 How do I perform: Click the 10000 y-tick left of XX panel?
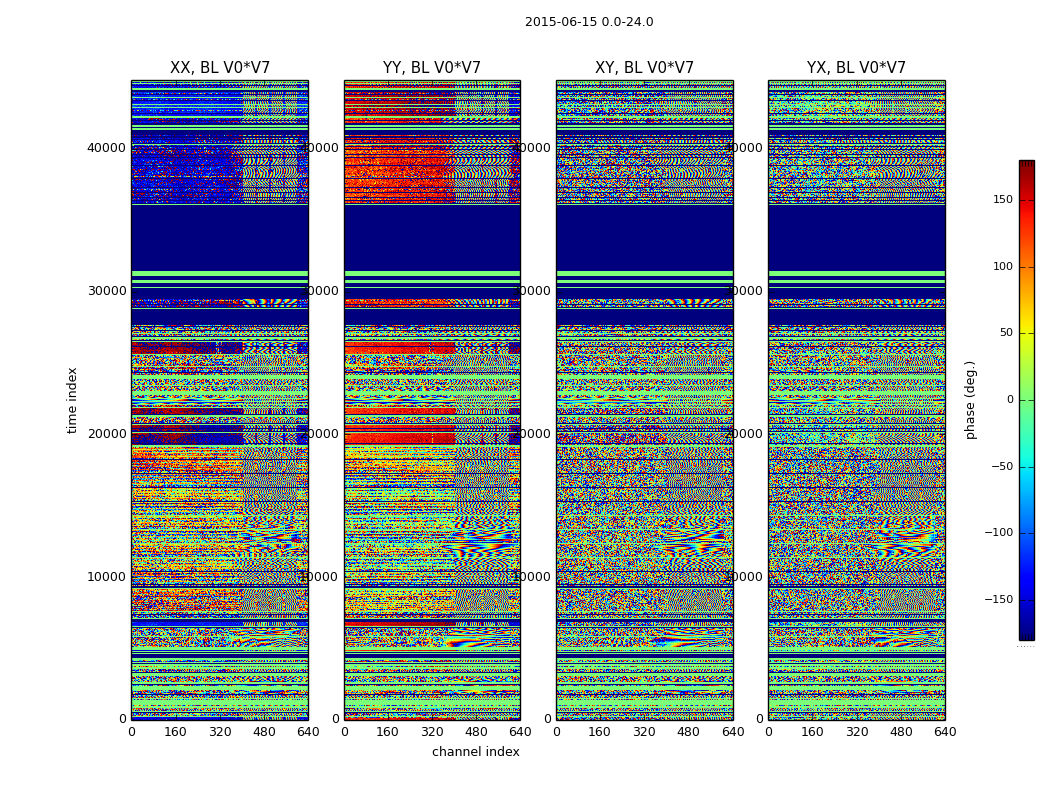point(106,576)
